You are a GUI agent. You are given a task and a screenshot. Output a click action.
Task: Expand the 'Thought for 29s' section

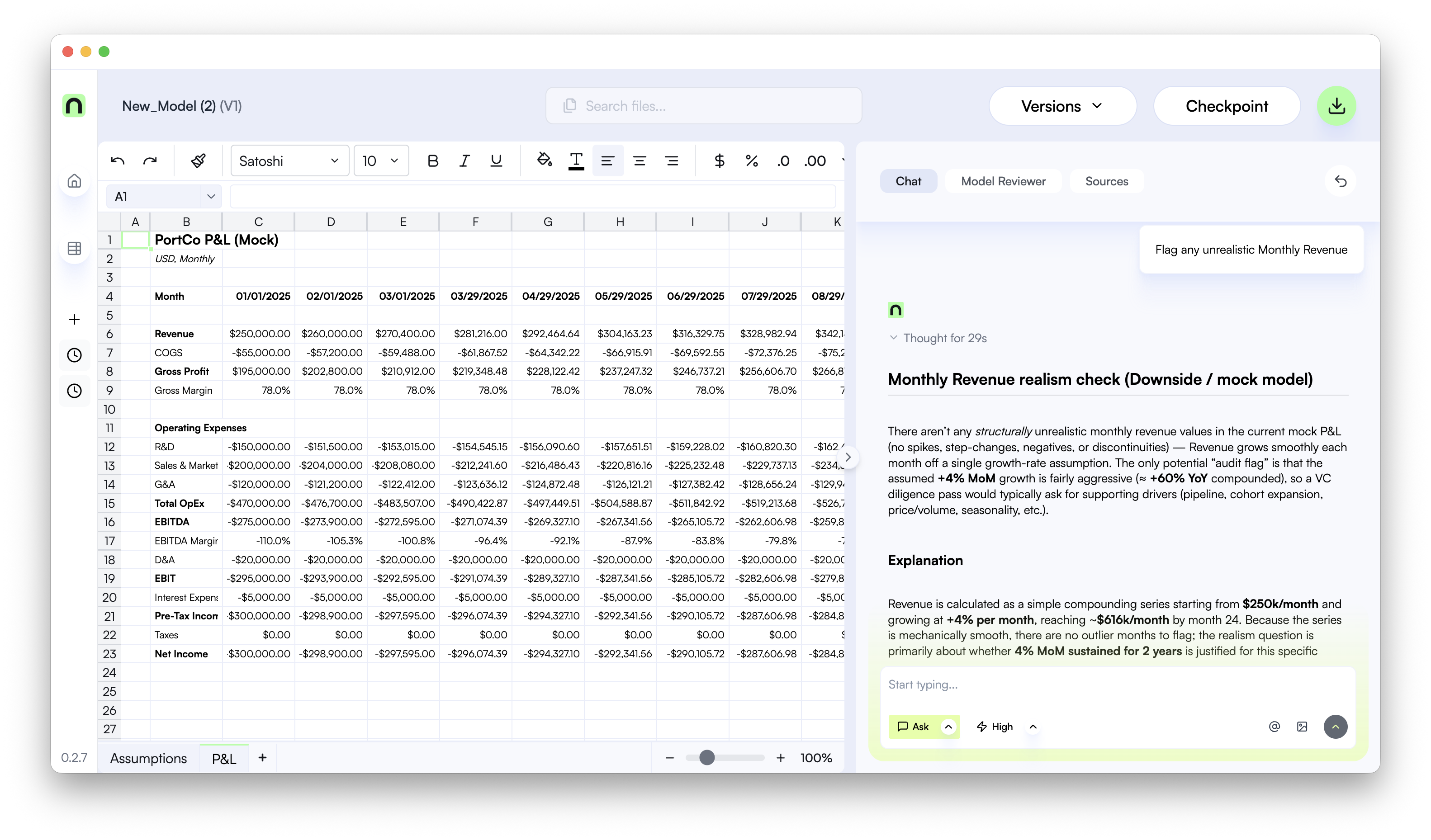click(938, 338)
